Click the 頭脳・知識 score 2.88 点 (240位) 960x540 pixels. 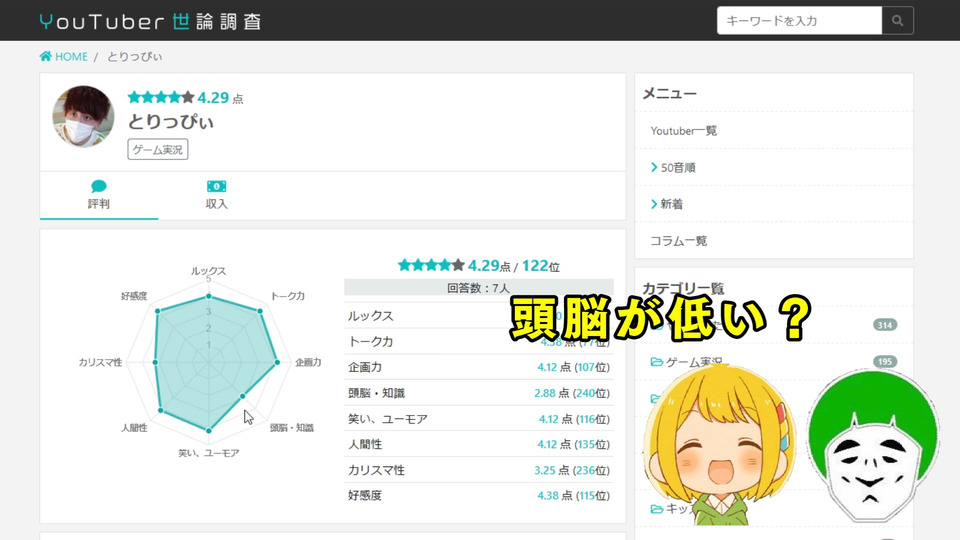click(x=571, y=393)
